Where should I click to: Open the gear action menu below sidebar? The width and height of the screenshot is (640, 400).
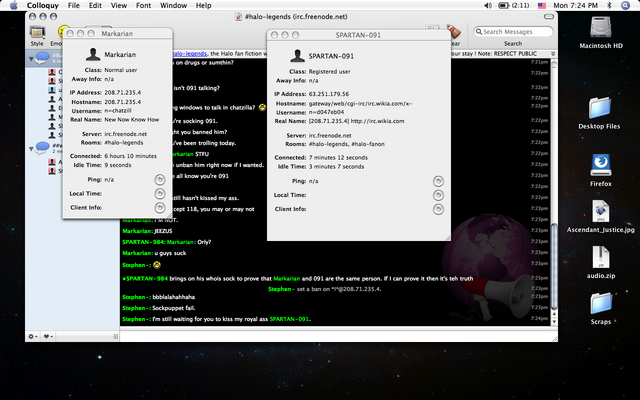(33, 336)
